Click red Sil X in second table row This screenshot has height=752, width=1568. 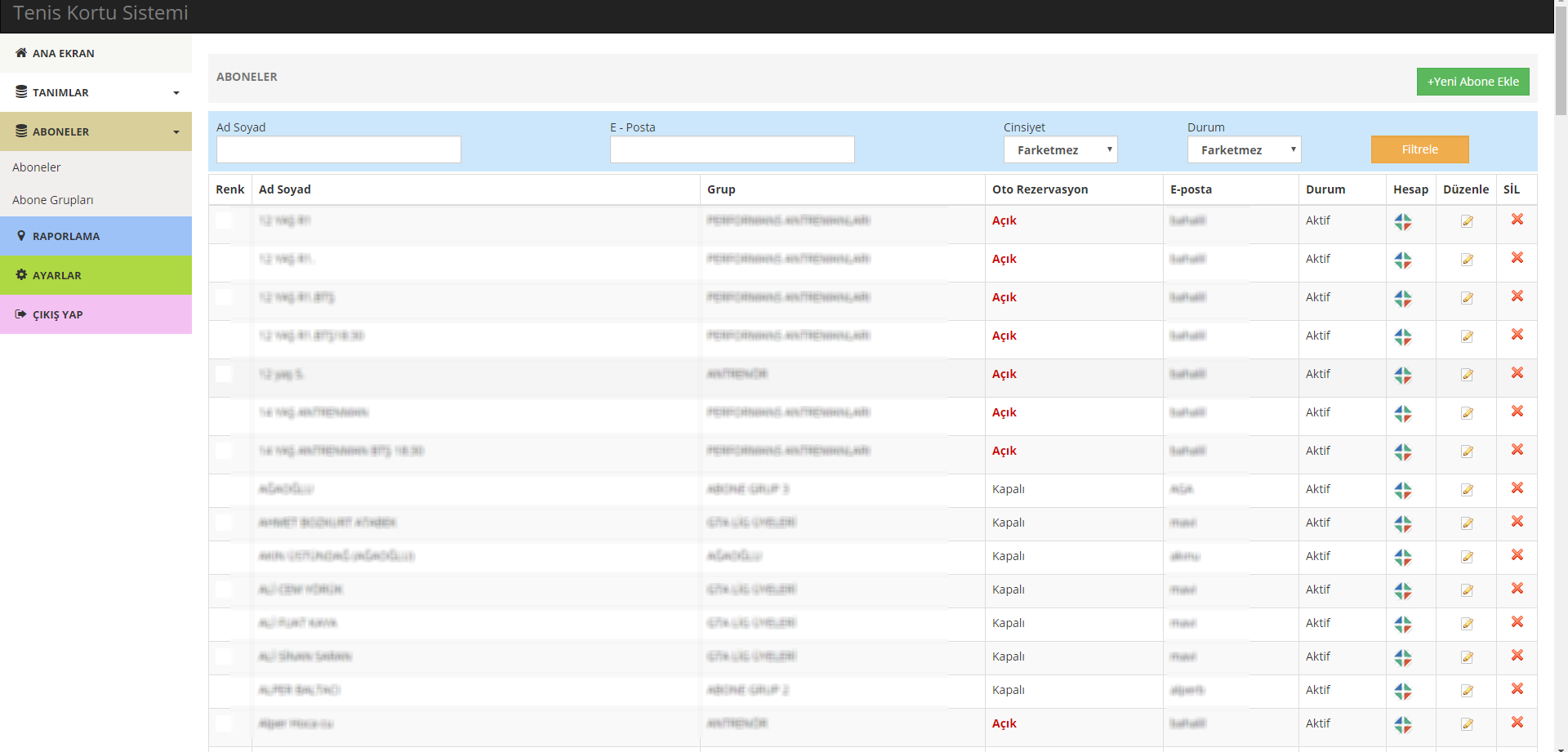click(x=1517, y=257)
